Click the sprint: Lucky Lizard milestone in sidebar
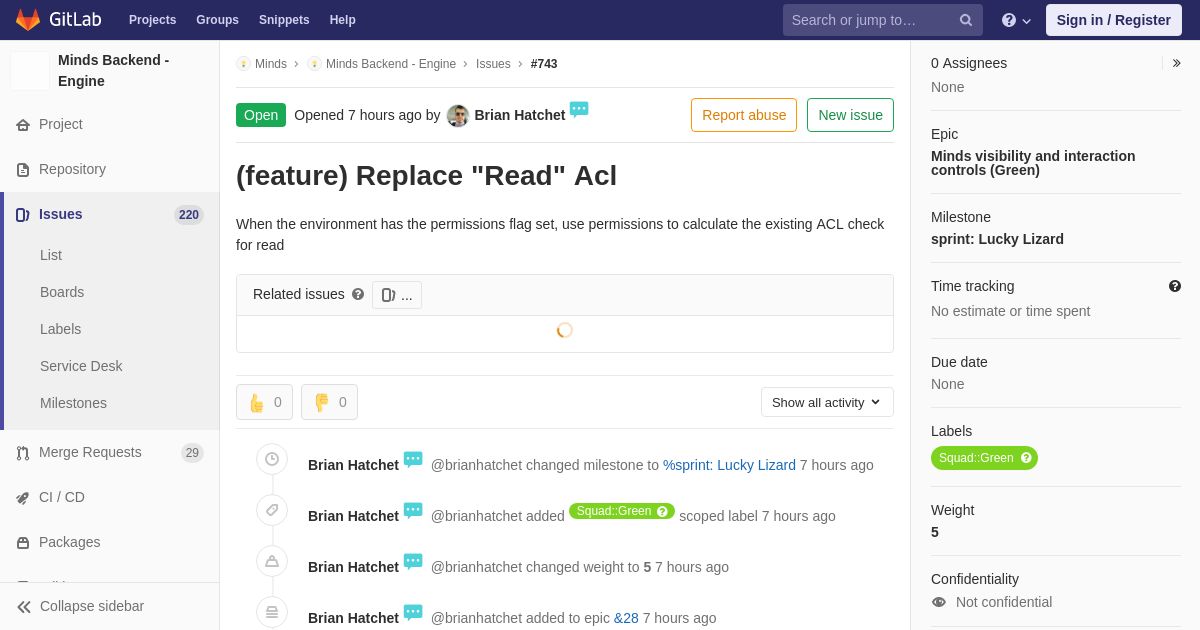 point(997,239)
